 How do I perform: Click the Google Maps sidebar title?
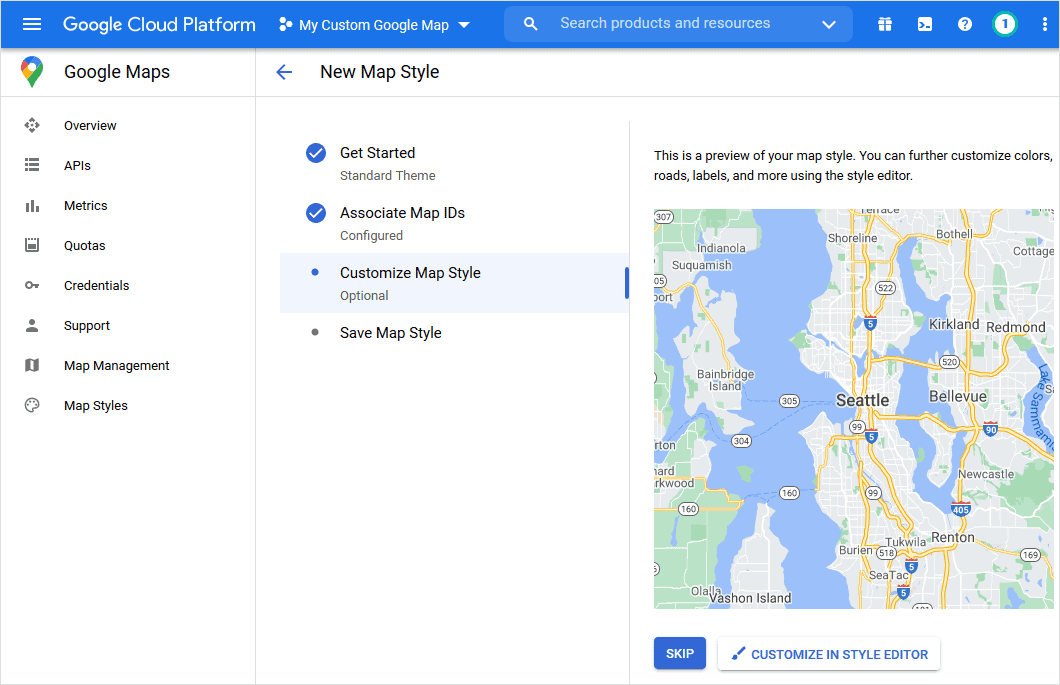point(117,72)
